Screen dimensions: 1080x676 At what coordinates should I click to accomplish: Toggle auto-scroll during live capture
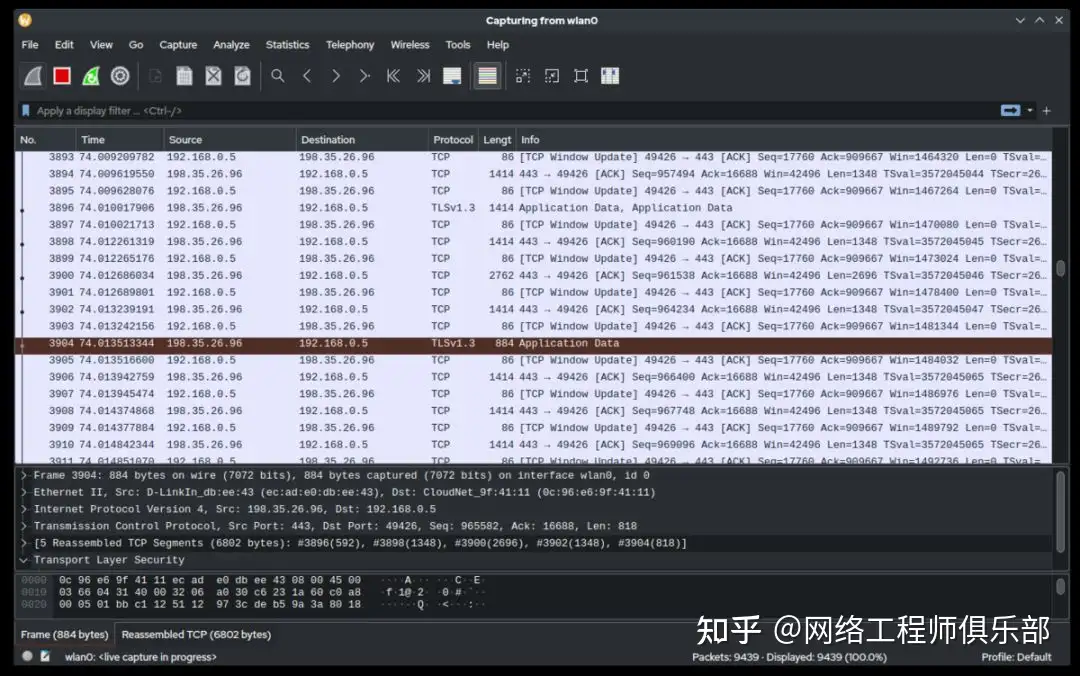451,75
